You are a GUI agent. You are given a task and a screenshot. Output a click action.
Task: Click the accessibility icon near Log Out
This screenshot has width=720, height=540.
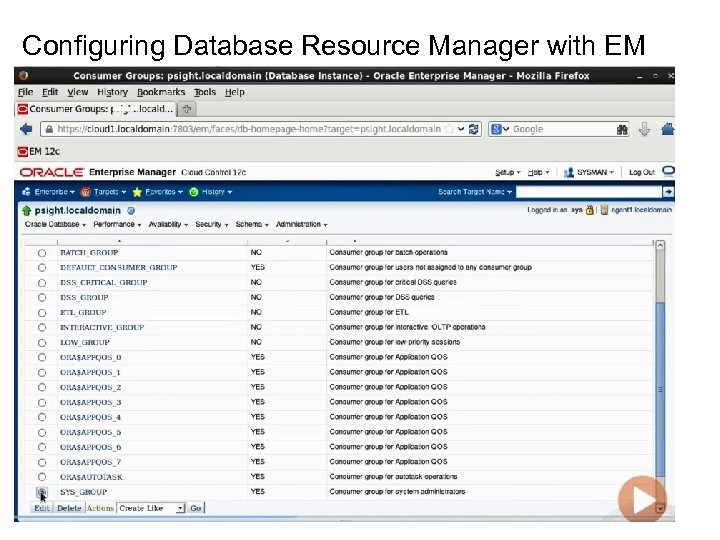tap(668, 172)
